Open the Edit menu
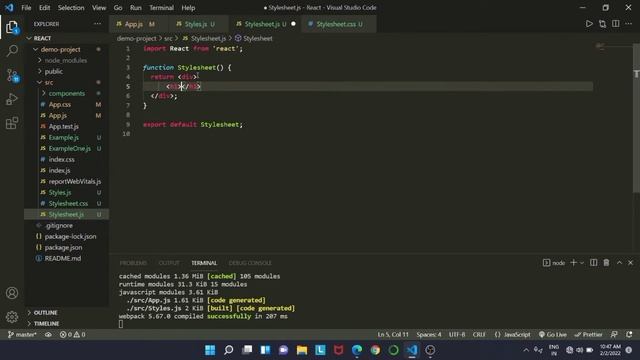This screenshot has height=360, width=640. pos(44,8)
